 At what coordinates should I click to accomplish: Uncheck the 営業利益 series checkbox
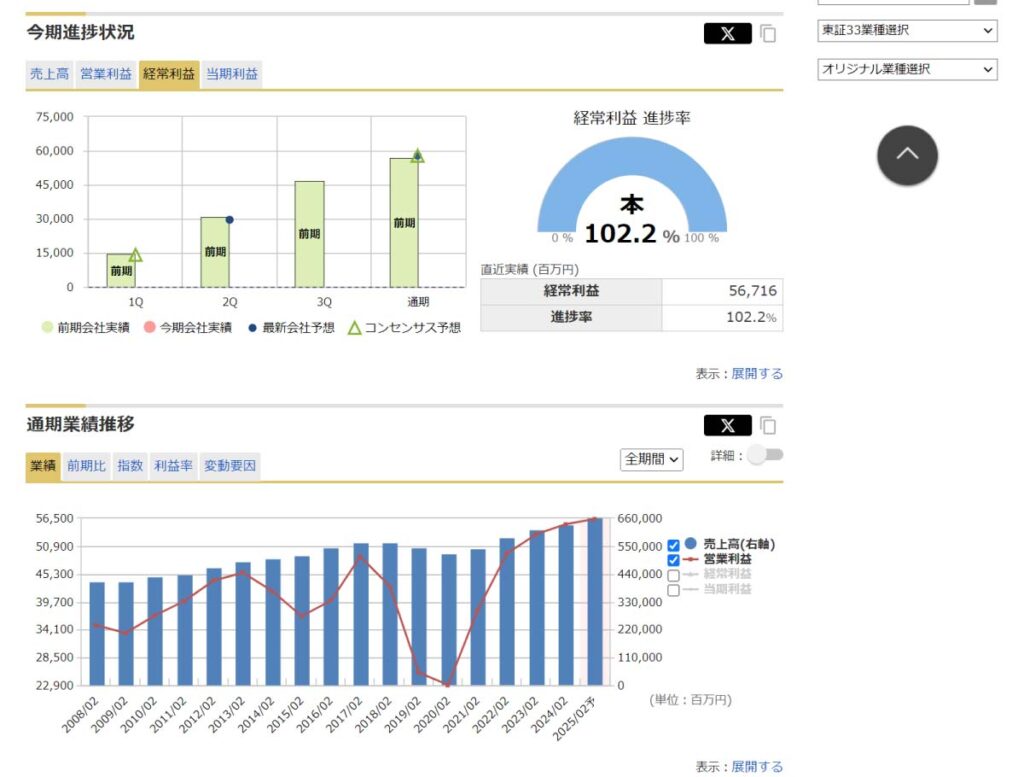(673, 560)
